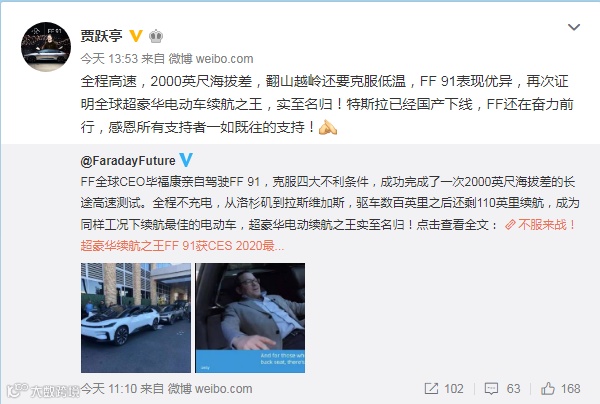
Task: View the white FF 91 car photo
Action: click(x=135, y=318)
